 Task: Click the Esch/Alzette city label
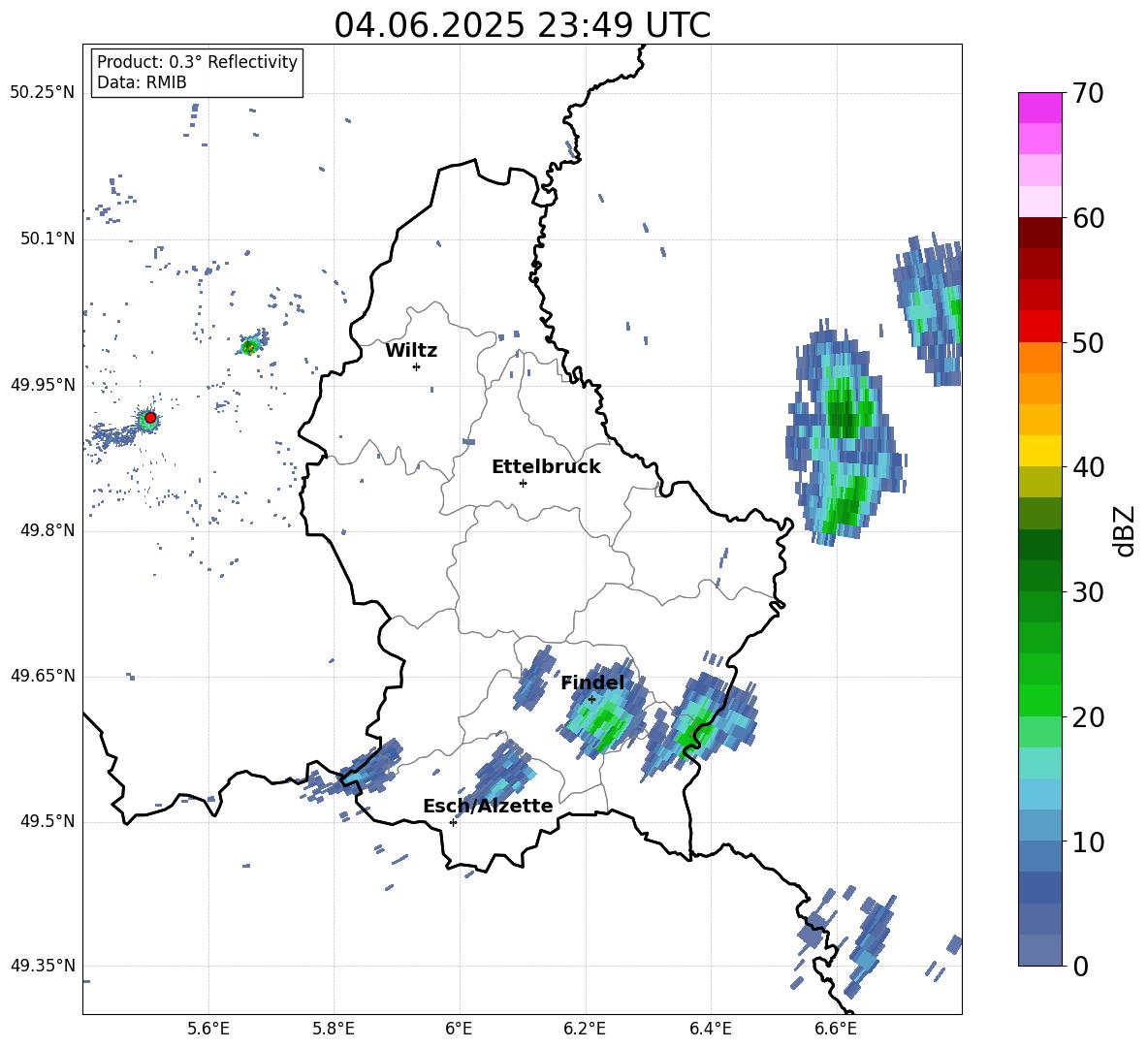coord(488,806)
